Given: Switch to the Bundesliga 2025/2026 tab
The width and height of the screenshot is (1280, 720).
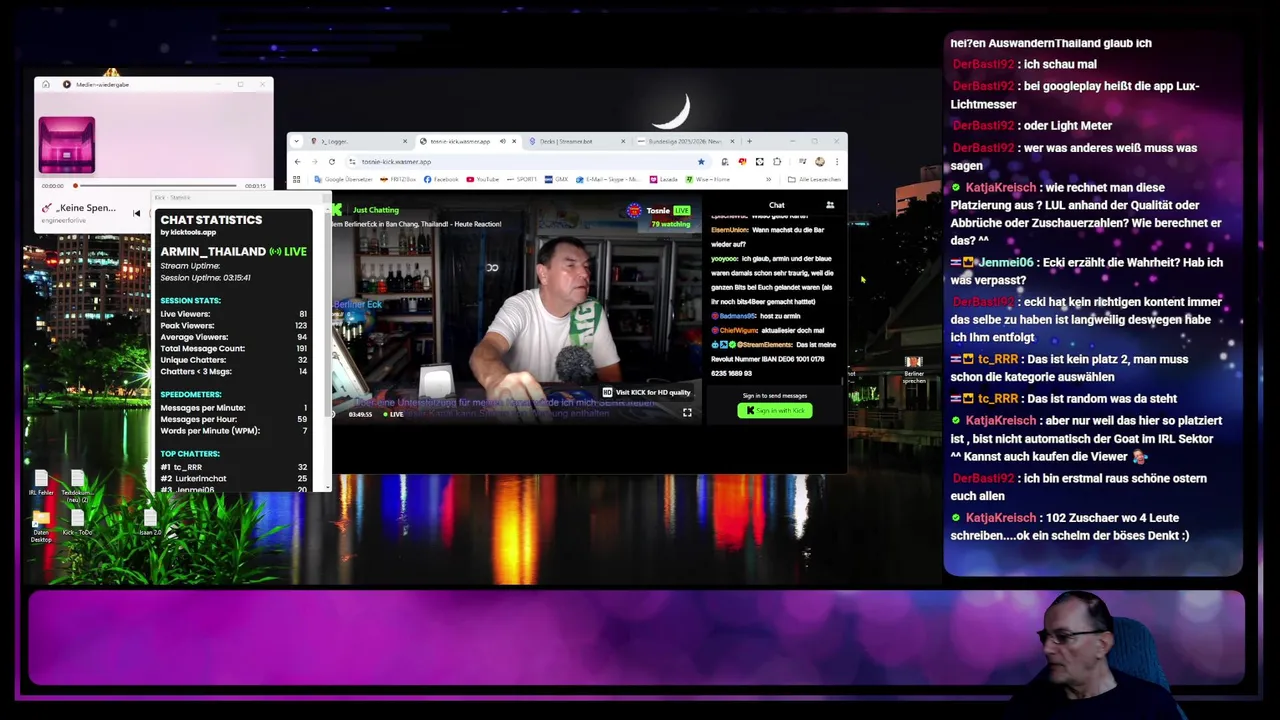Looking at the screenshot, I should pyautogui.click(x=686, y=141).
